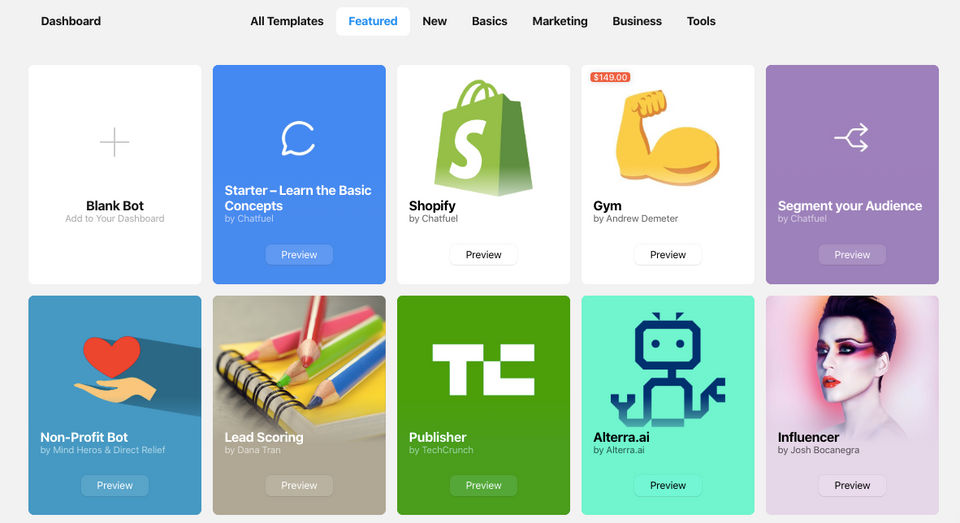
Task: Preview the Gym template
Action: 668,255
